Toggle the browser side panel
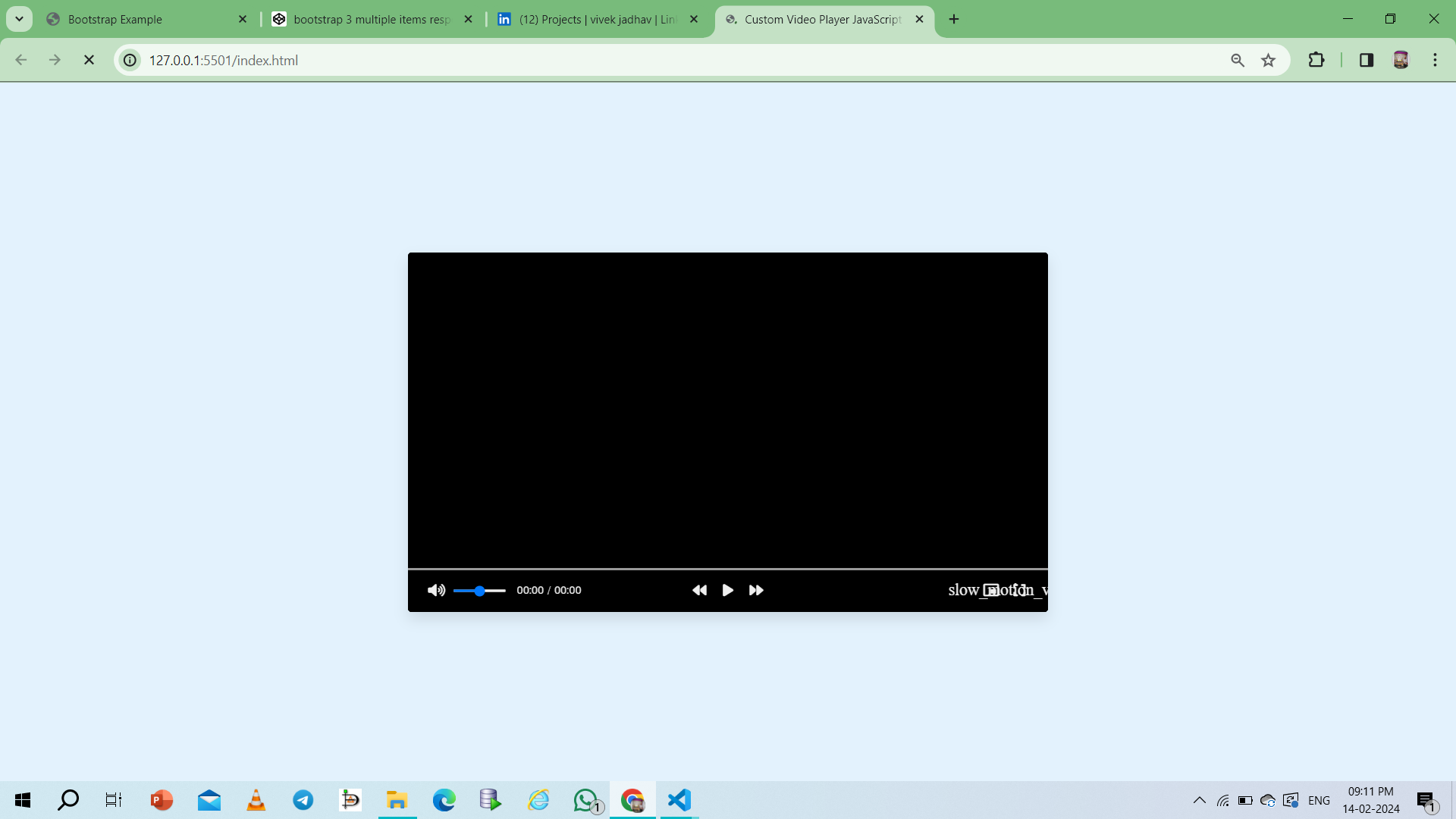1456x819 pixels. pyautogui.click(x=1367, y=60)
